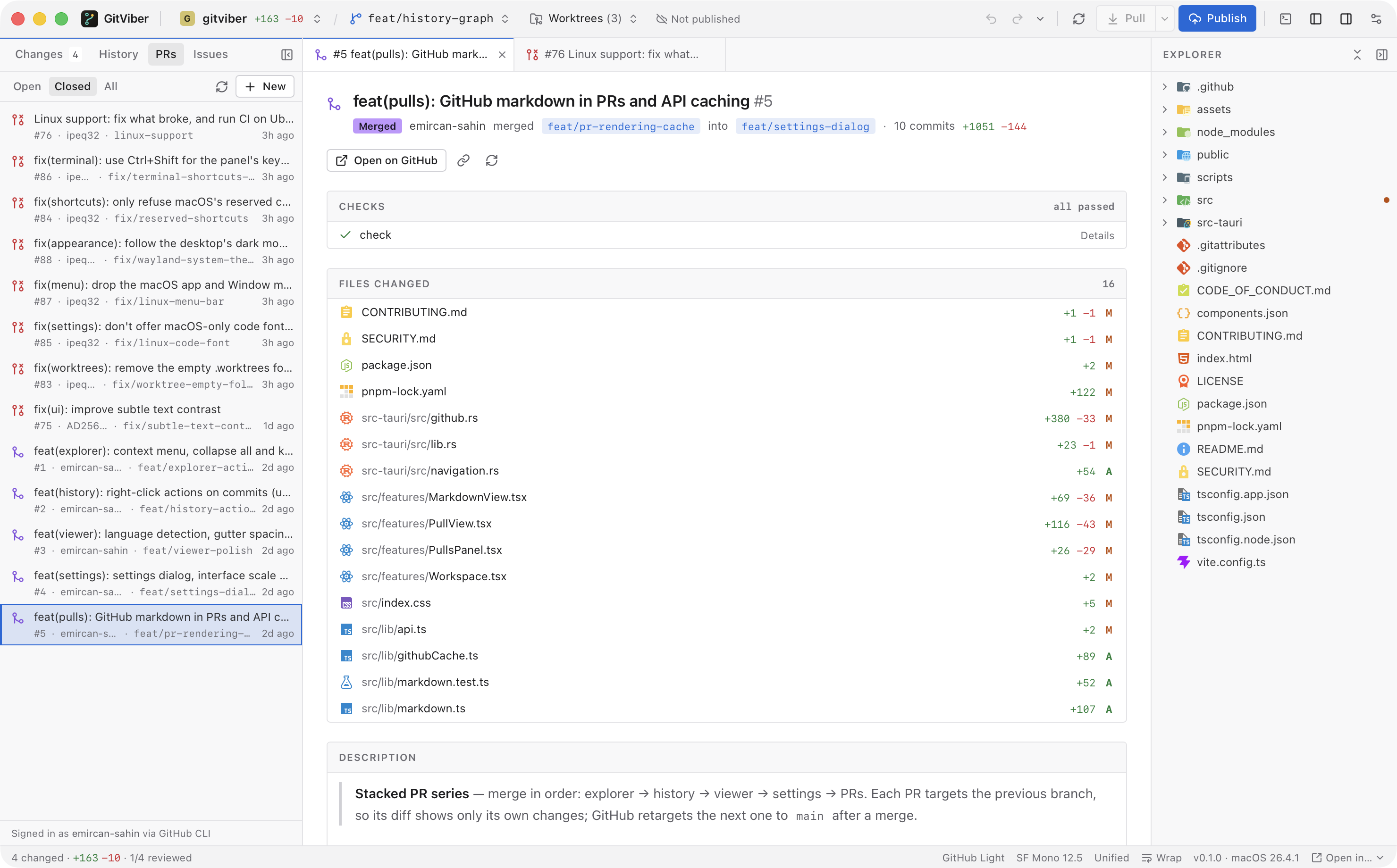Screen dimensions: 1397x868
Task: Click the React icon beside MarkdownView.tsx
Action: [346, 497]
